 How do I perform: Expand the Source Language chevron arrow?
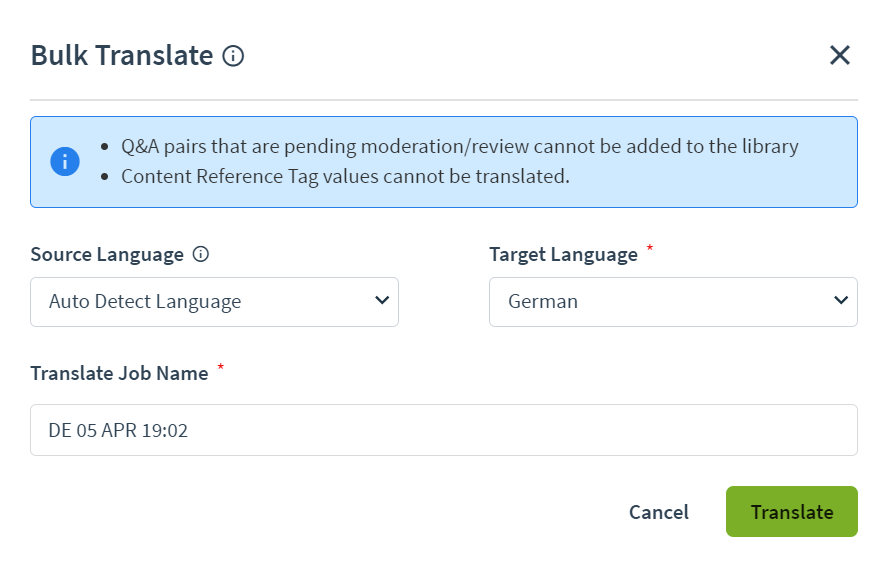tap(382, 301)
